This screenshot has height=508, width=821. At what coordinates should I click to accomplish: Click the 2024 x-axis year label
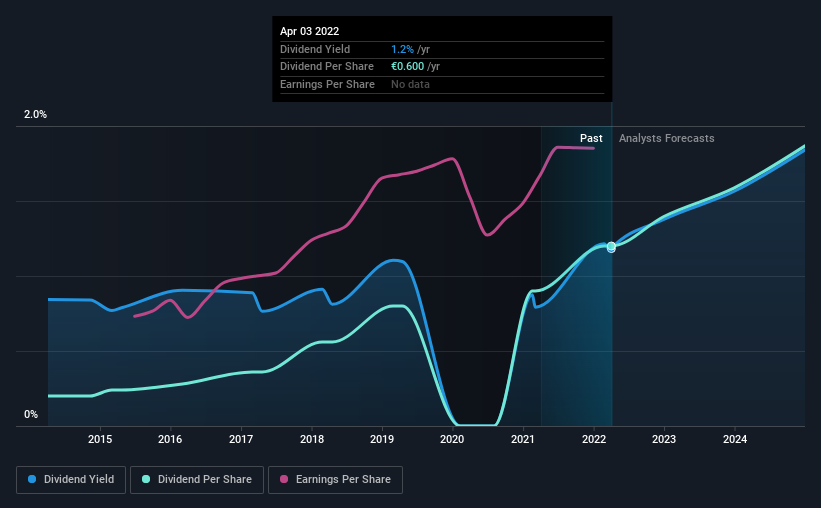click(x=735, y=439)
